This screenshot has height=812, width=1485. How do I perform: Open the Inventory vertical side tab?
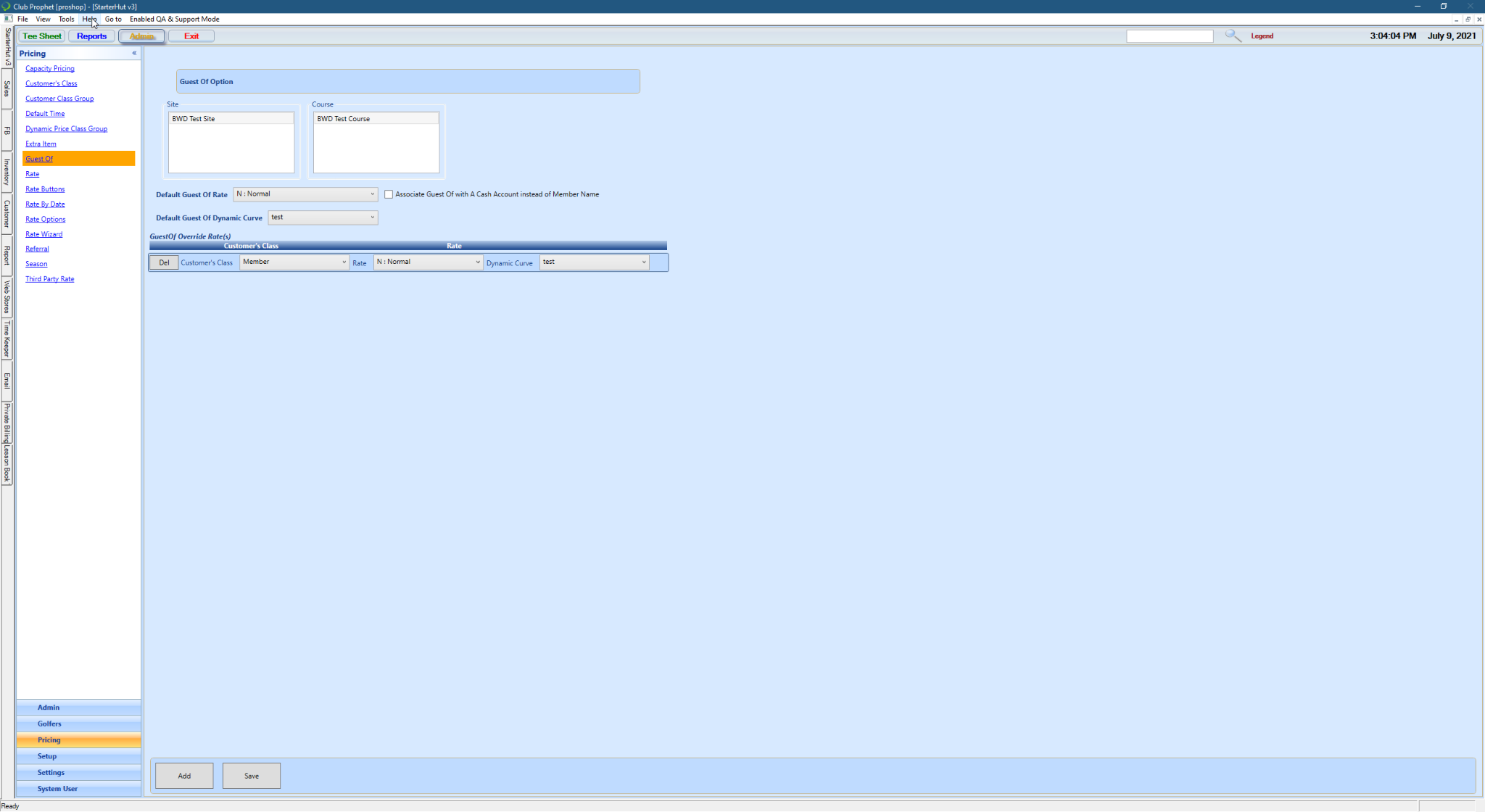(x=7, y=172)
